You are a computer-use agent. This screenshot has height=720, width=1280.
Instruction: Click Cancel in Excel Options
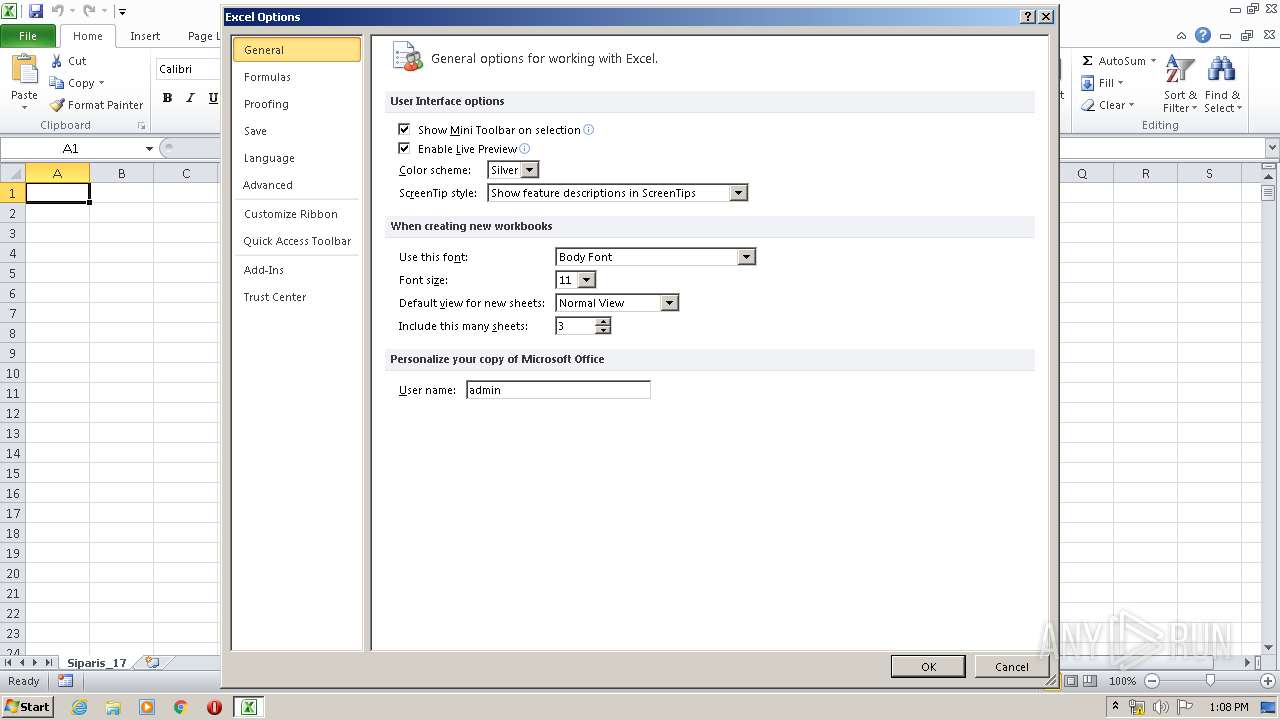click(1011, 666)
